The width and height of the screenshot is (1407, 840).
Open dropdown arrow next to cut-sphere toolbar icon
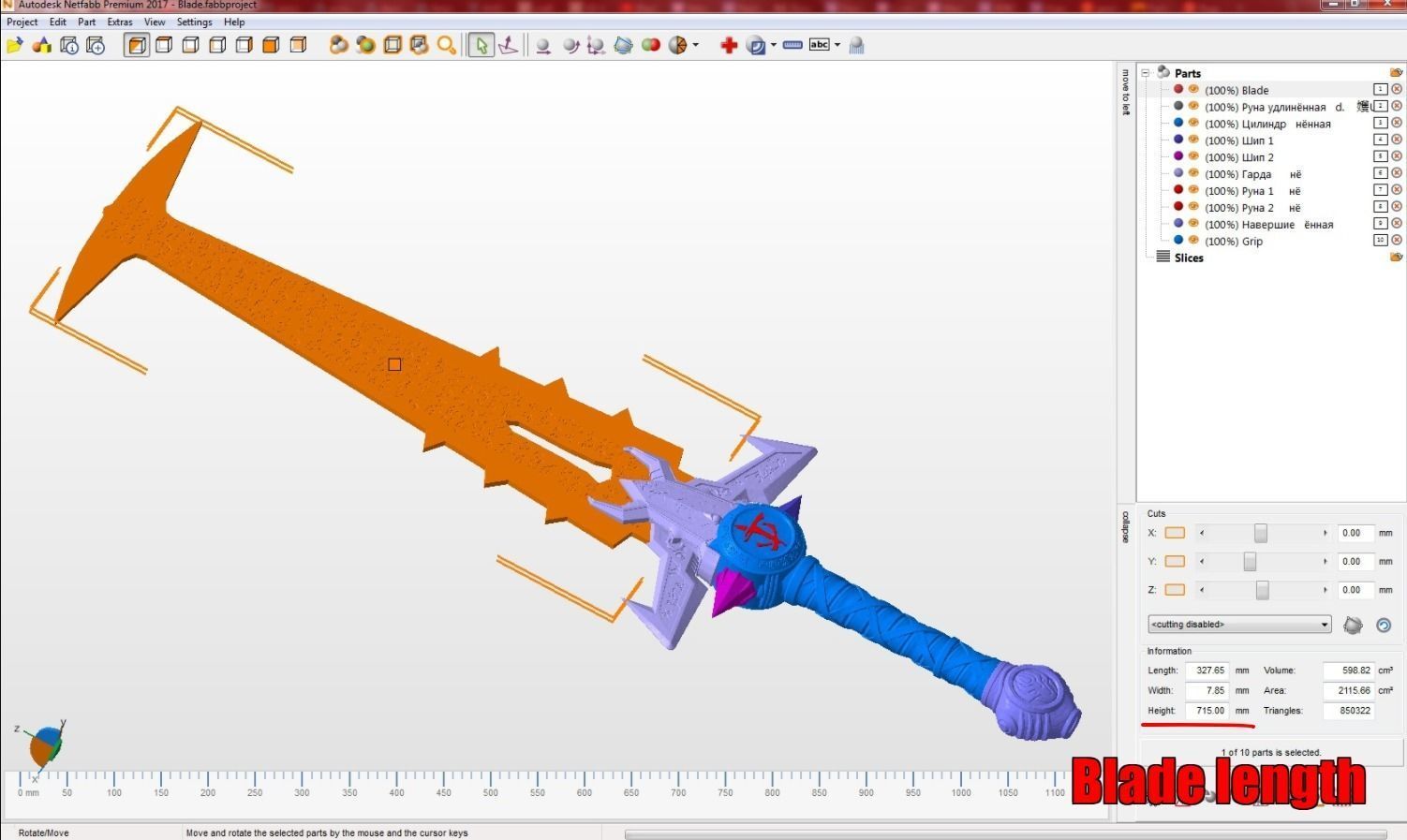pos(695,45)
